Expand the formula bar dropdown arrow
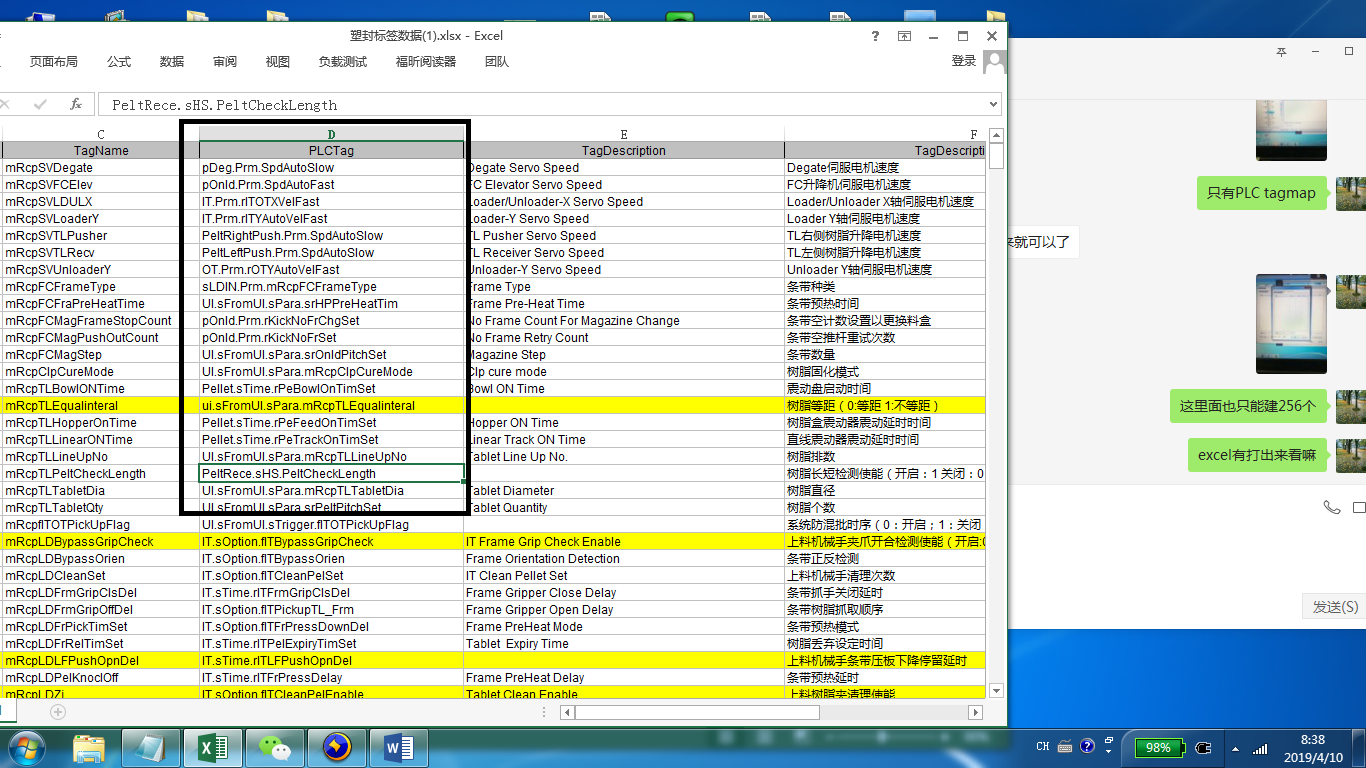 pos(992,104)
